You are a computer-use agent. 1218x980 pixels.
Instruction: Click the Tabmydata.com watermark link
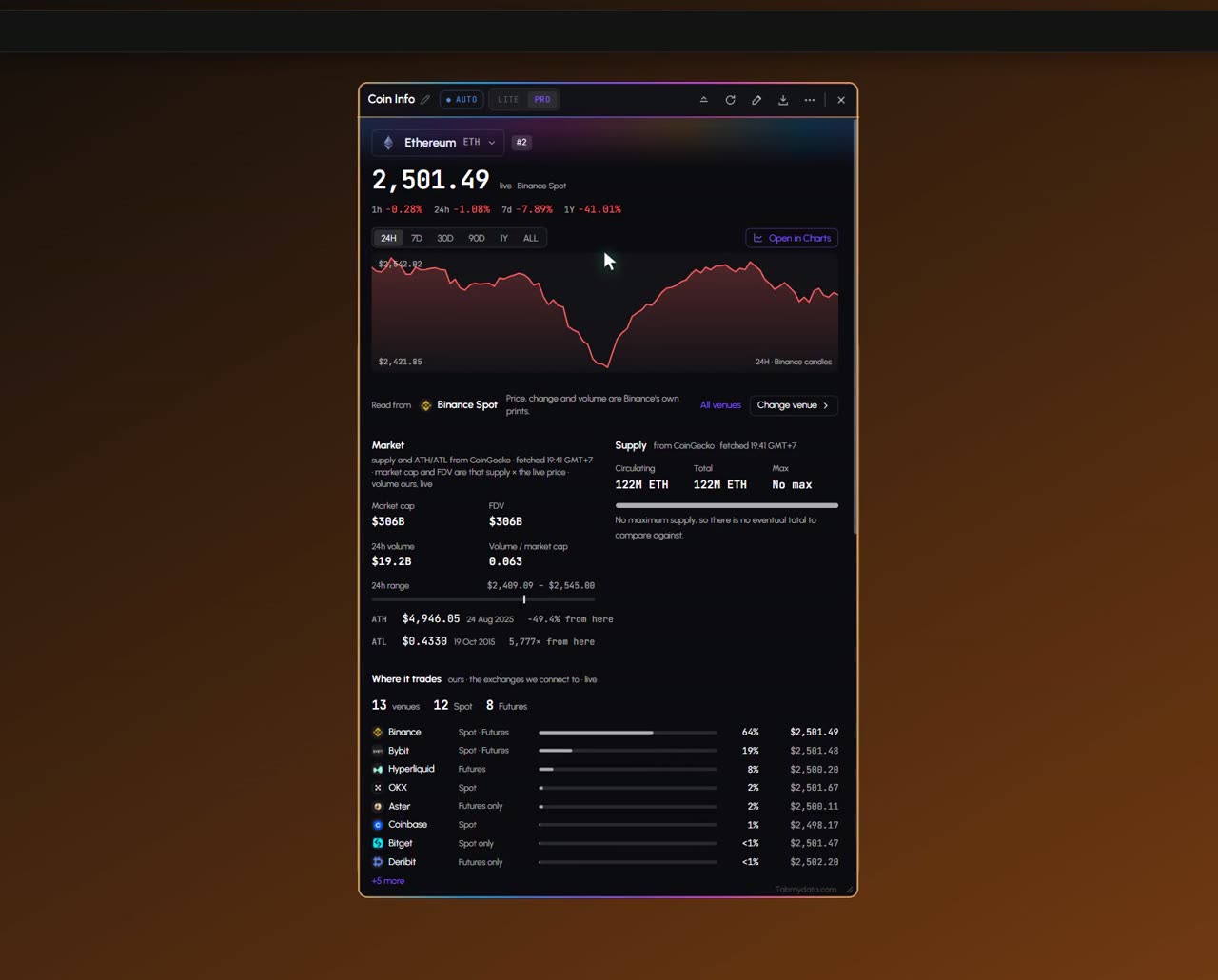click(x=806, y=890)
